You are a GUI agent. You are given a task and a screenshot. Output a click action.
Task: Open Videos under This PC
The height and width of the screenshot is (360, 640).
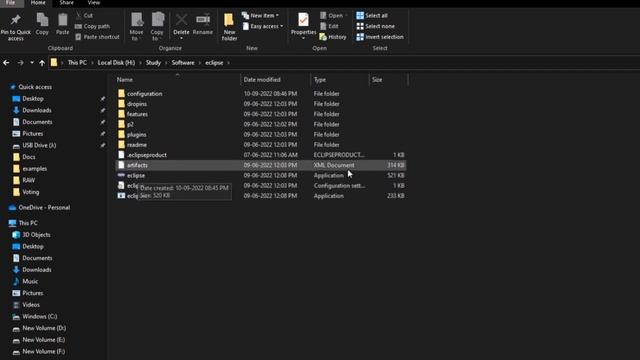[31, 304]
